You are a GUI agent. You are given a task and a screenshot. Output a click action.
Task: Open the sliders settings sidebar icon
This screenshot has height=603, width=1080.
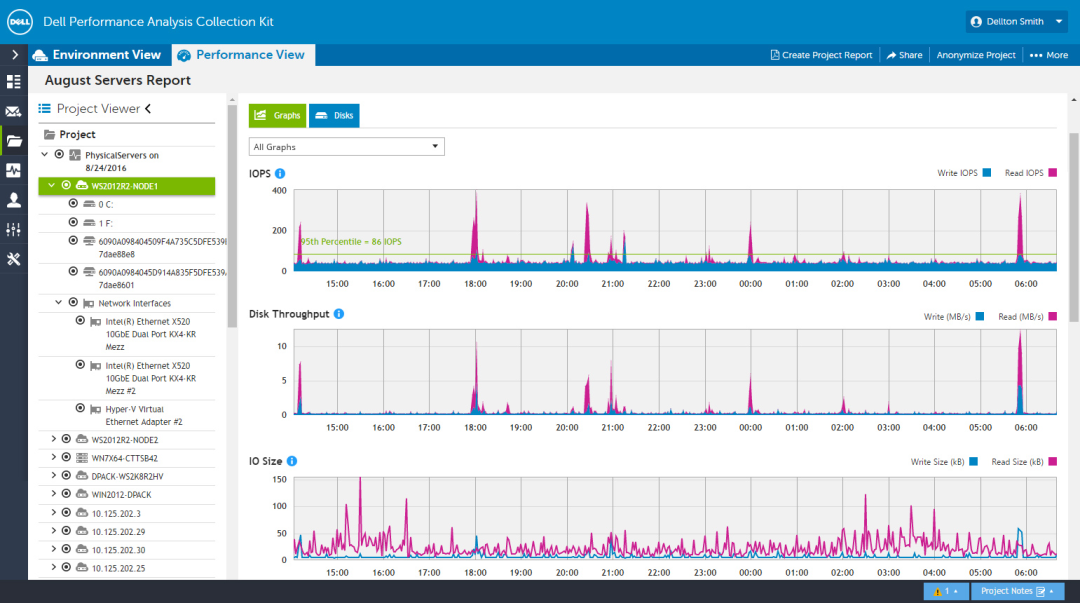click(13, 229)
